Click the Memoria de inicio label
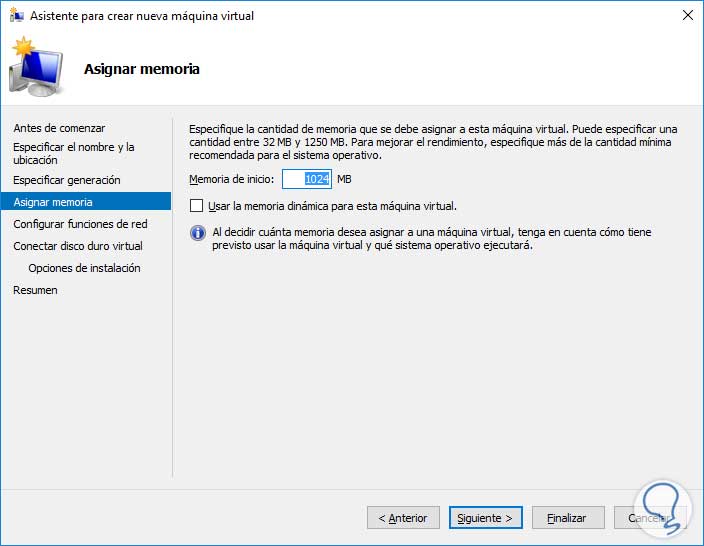 tap(231, 179)
